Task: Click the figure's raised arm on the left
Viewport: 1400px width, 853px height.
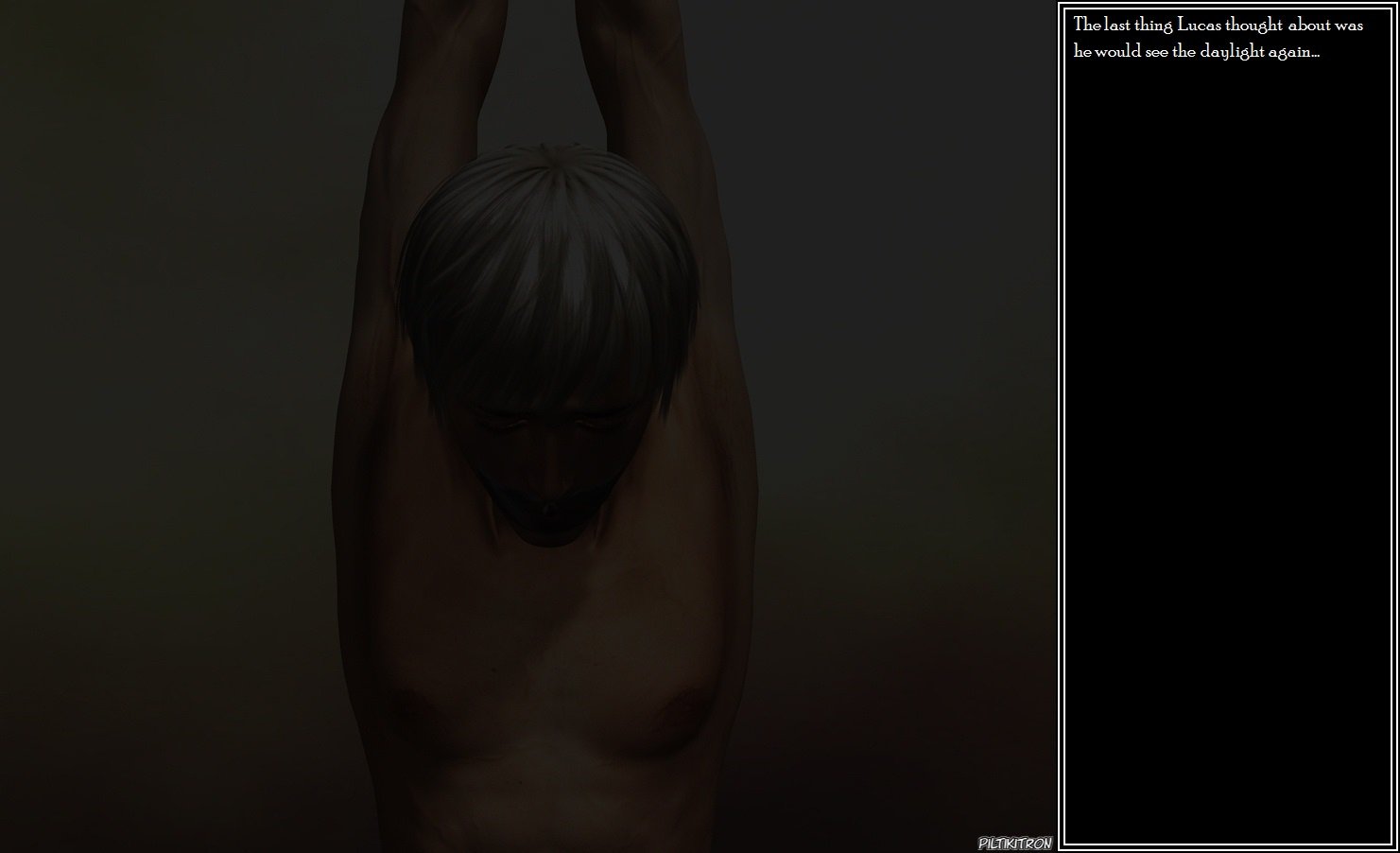Action: point(397,142)
